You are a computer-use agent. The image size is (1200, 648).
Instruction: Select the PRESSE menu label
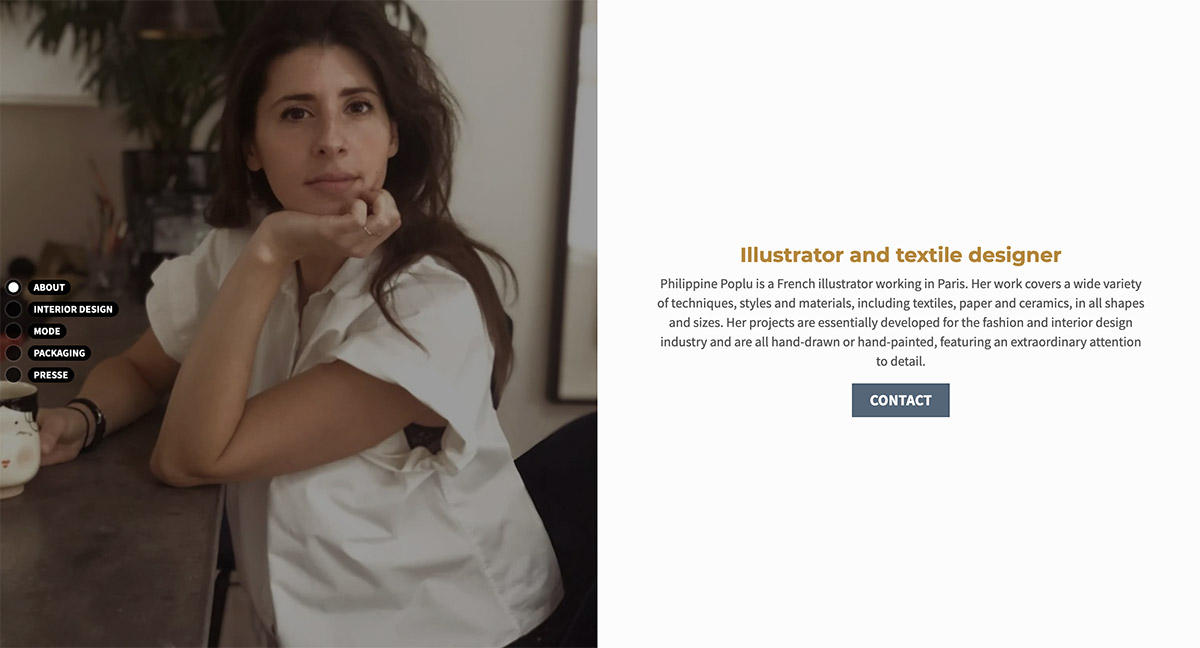(51, 375)
